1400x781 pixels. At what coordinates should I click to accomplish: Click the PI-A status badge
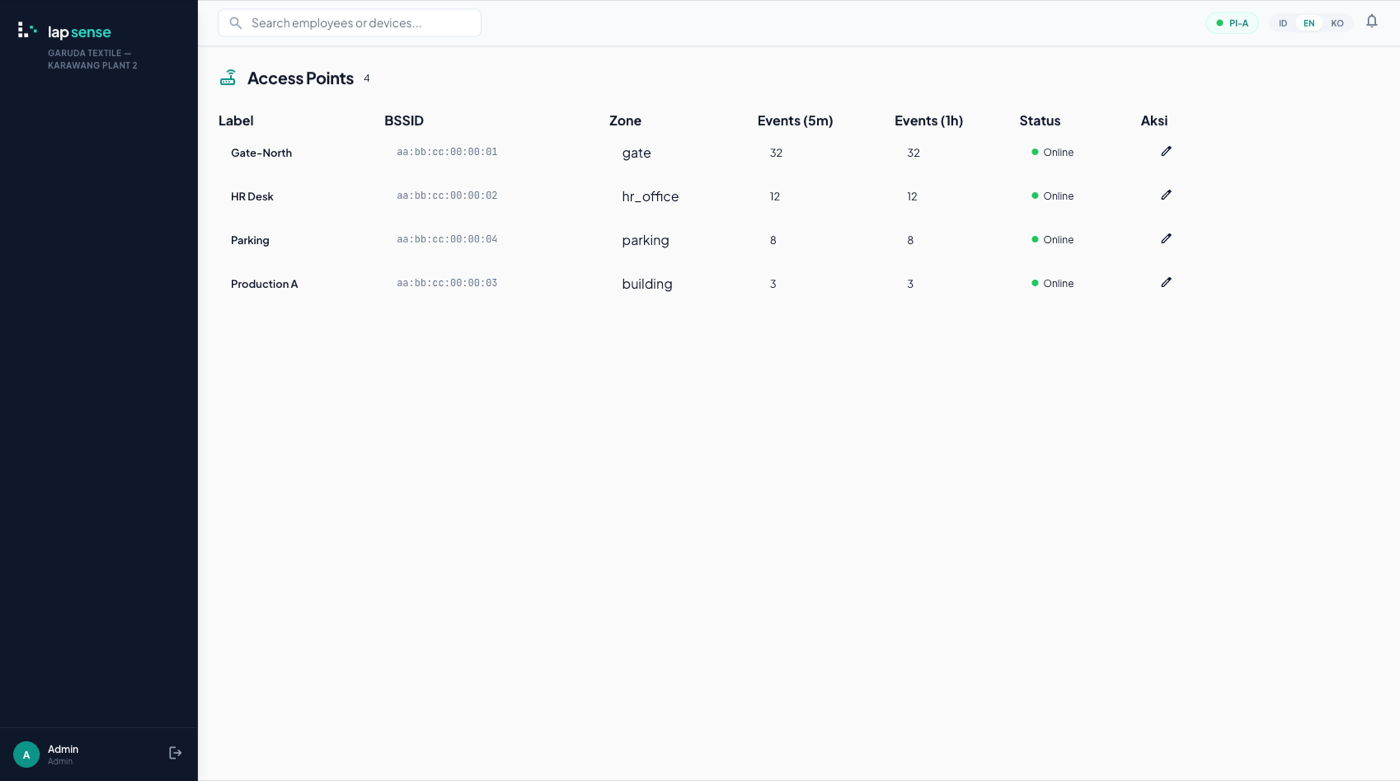pos(1232,23)
